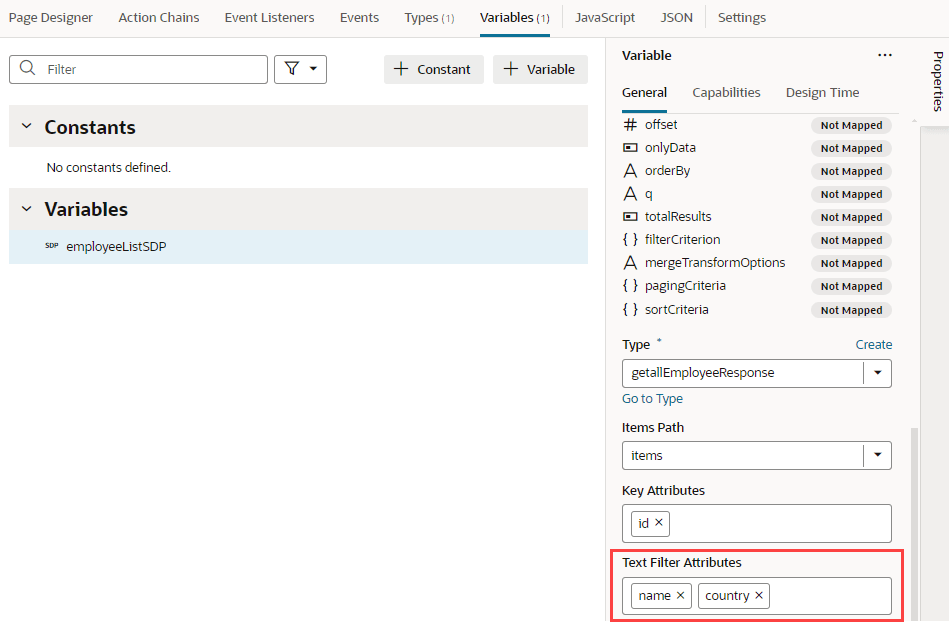Open the Type dropdown arrow
949x622 pixels.
pos(878,373)
